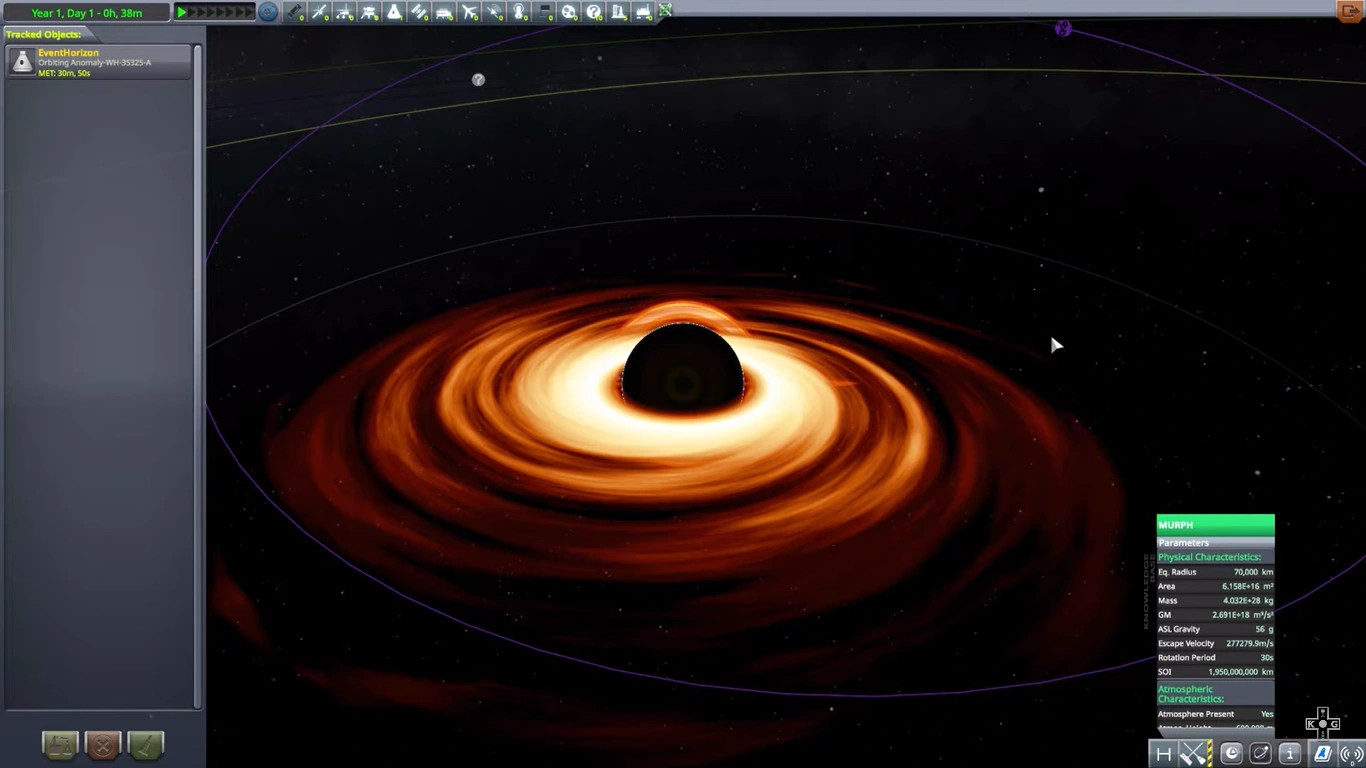Click the Unknown objects question-mark filter
1366x768 pixels.
pyautogui.click(x=595, y=12)
